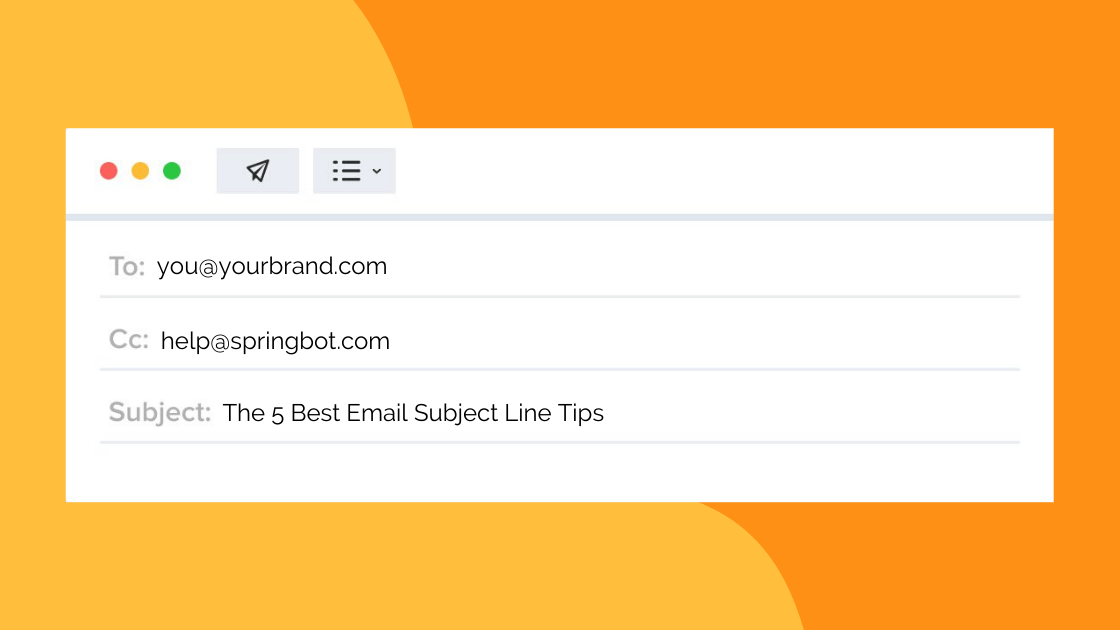Screen dimensions: 1120x630
Task: Click the red close dot
Action: click(x=109, y=171)
